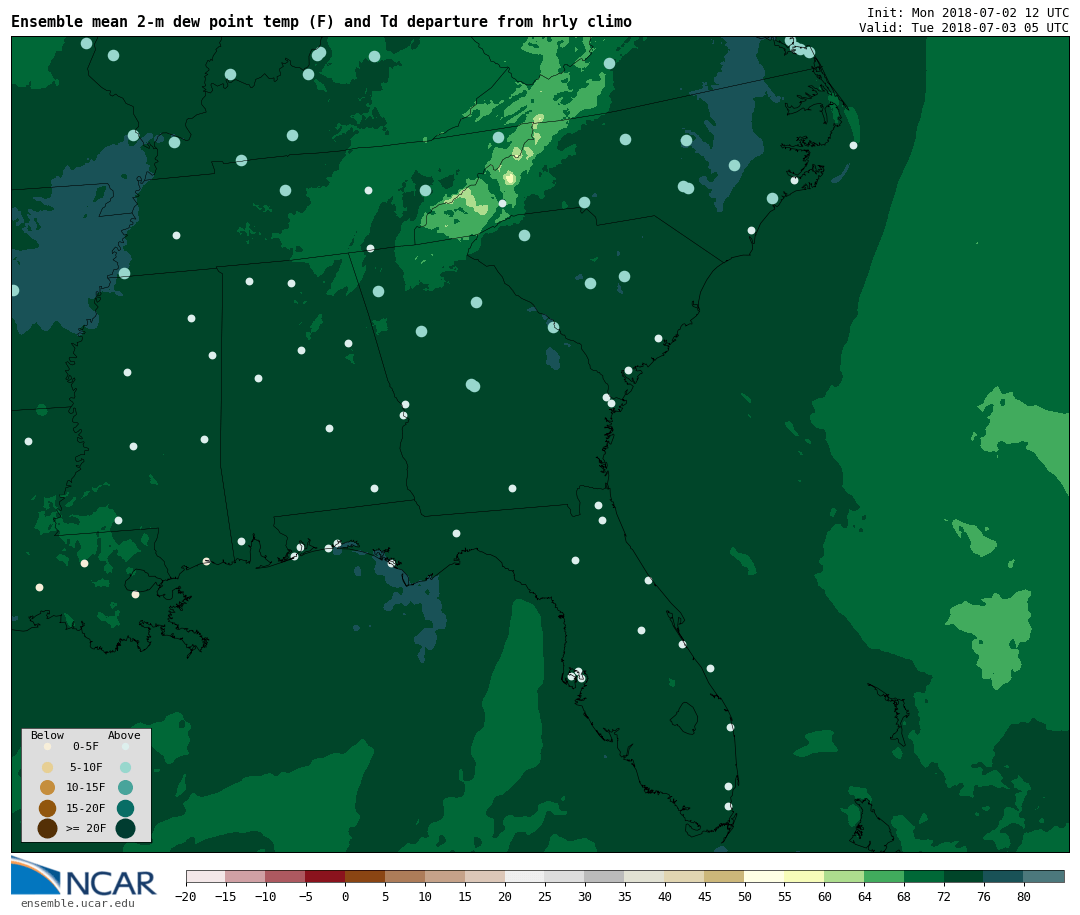Pick the medium green swatch between 64 and 68
Image resolution: width=1080 pixels, height=915 pixels.
point(884,876)
